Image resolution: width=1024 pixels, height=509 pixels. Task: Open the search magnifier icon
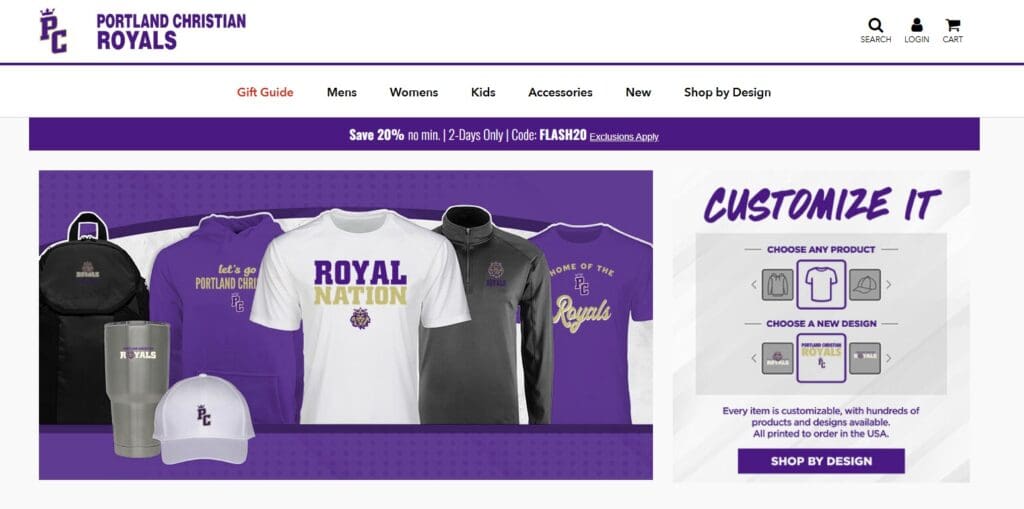[875, 25]
